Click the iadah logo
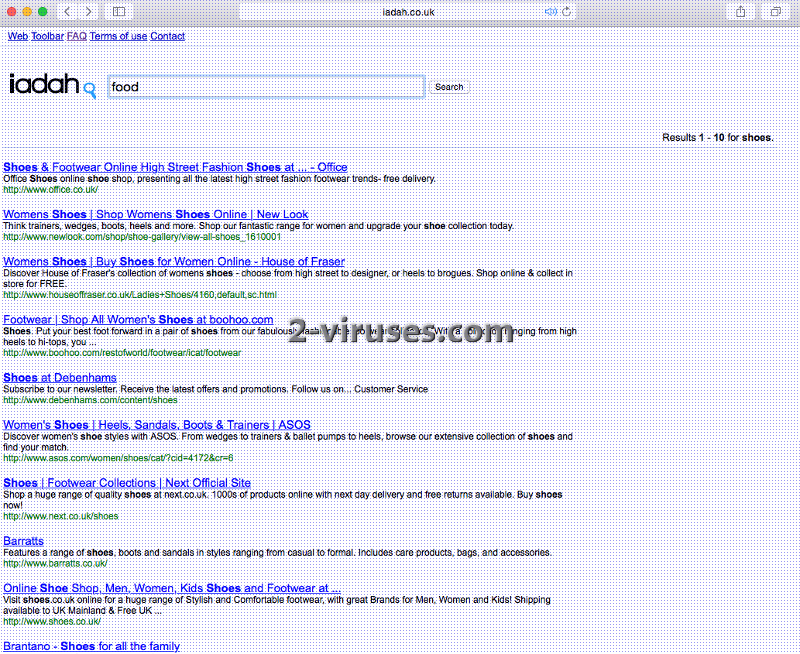 click(x=44, y=84)
